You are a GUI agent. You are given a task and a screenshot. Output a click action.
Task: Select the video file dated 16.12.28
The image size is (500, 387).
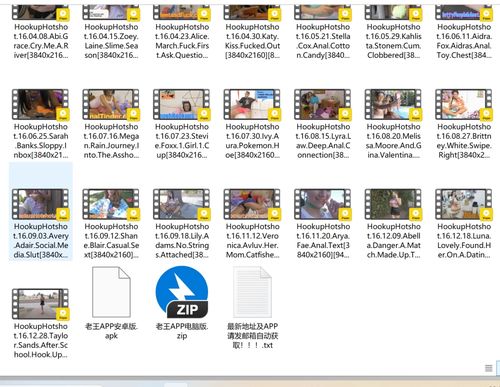(41, 324)
